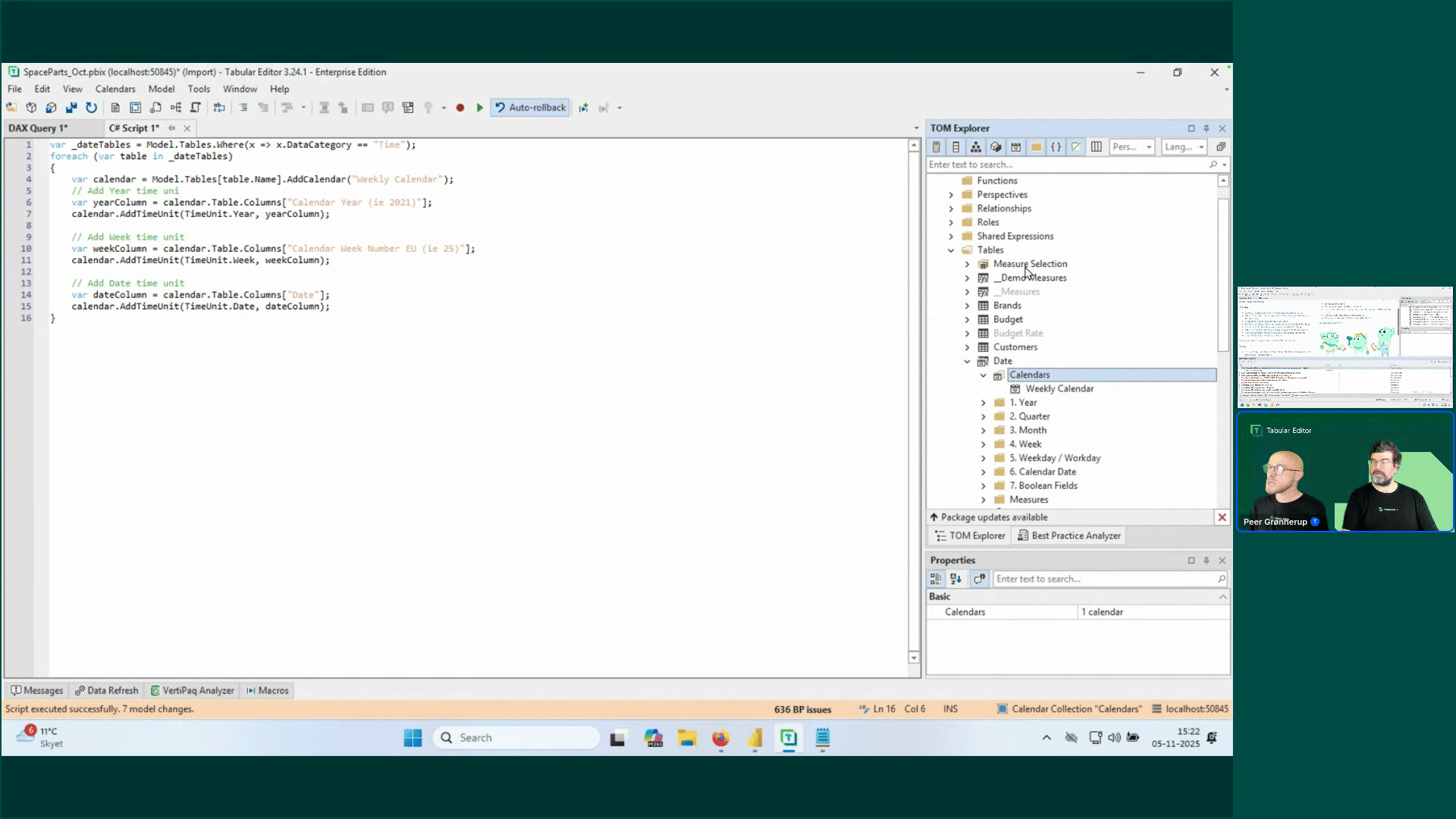Collapse the Calendars node

coord(984,375)
